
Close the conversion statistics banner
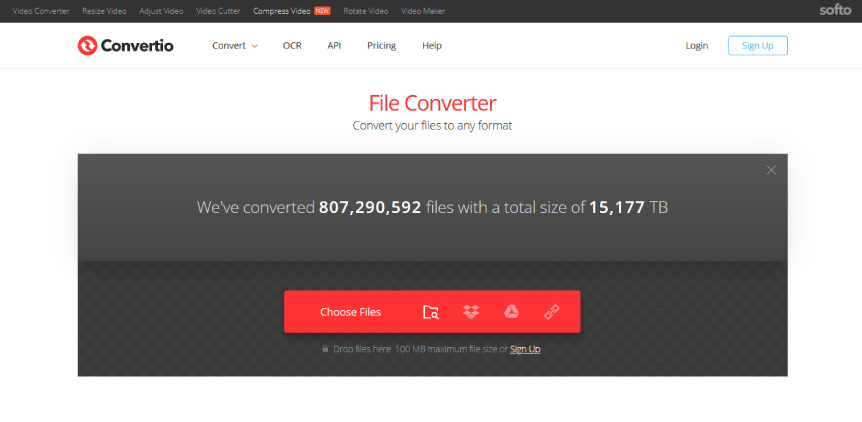771,170
